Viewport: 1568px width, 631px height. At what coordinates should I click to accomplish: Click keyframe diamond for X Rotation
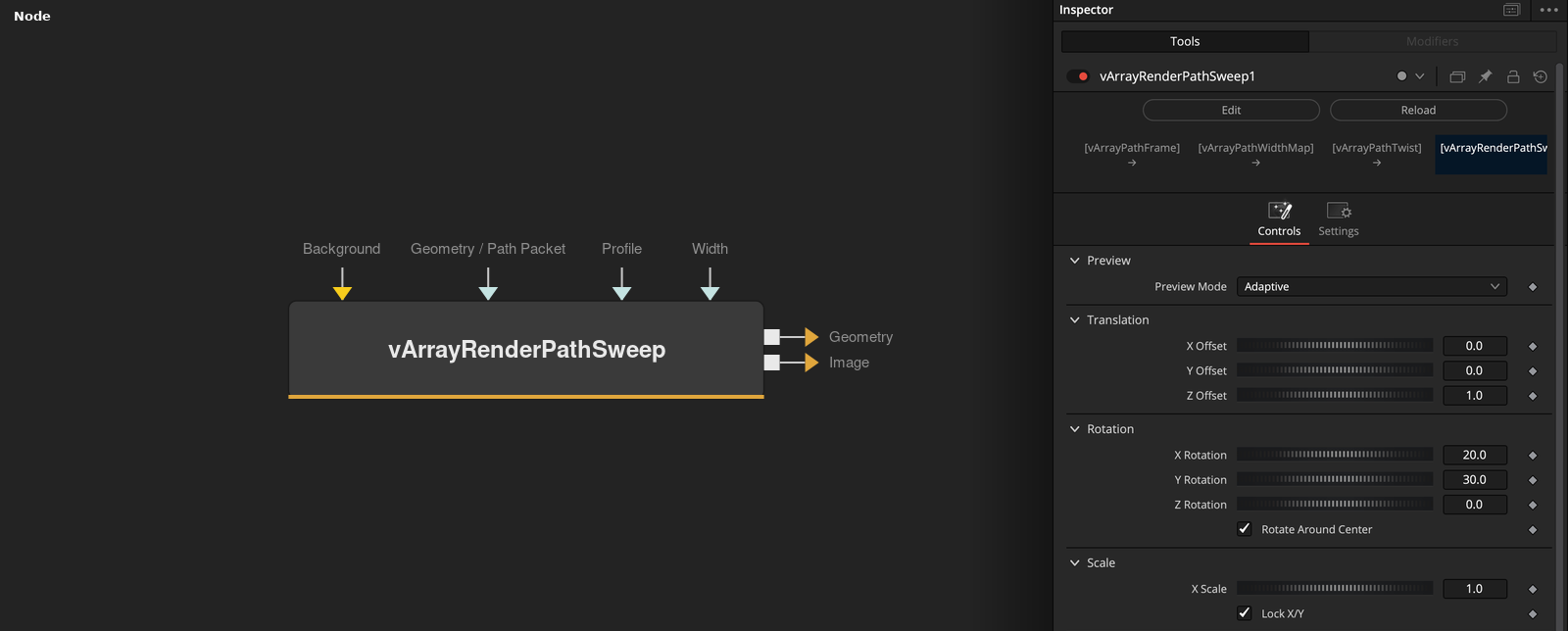click(1533, 456)
